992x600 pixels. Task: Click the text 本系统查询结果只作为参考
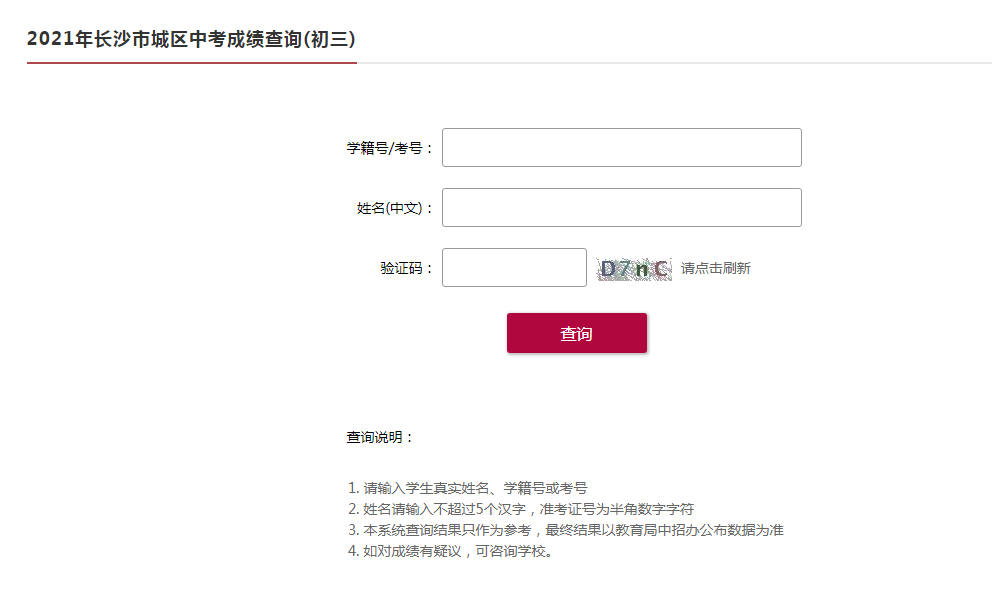point(447,530)
